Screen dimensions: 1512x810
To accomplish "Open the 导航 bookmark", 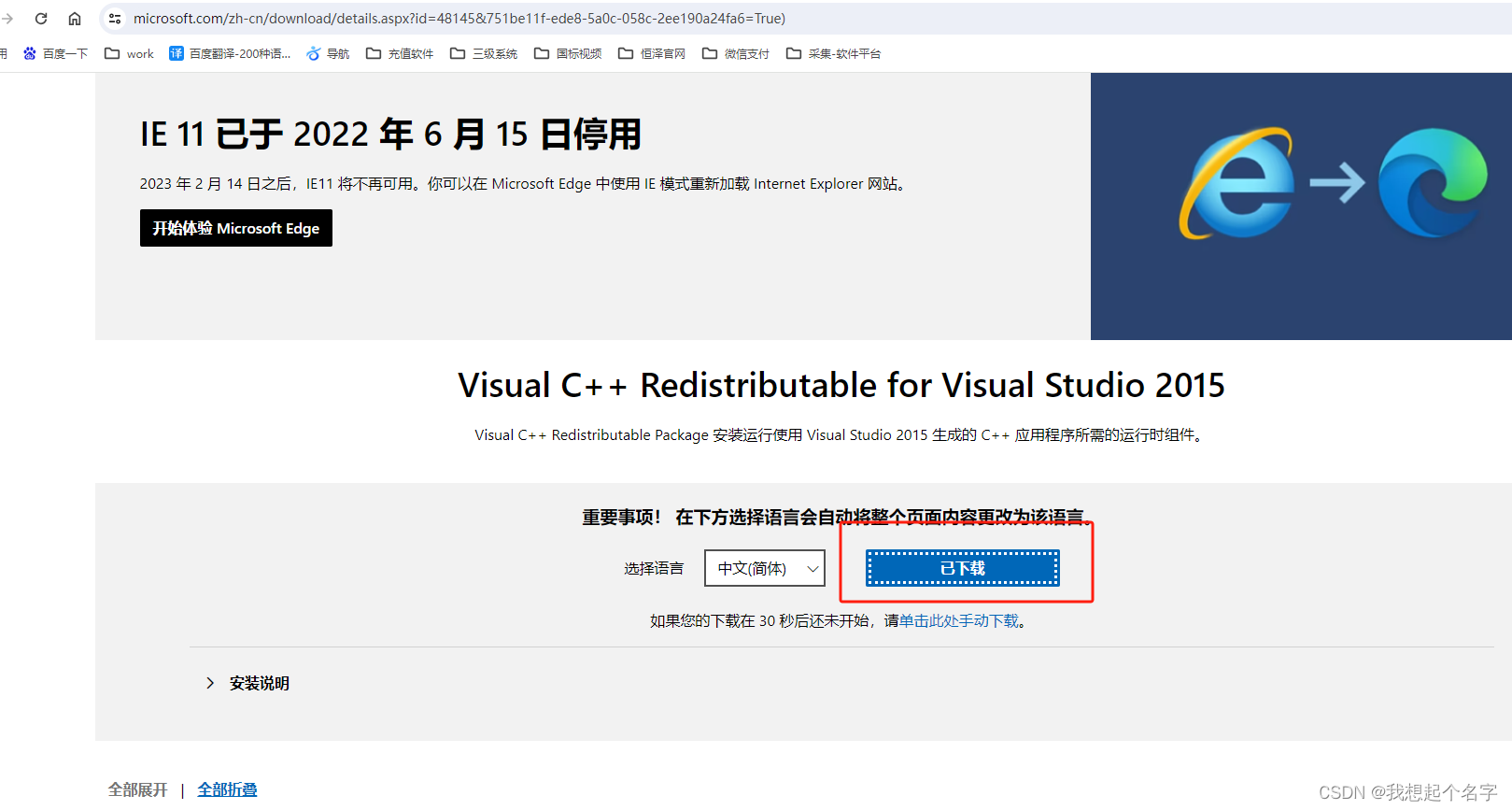I will [328, 53].
